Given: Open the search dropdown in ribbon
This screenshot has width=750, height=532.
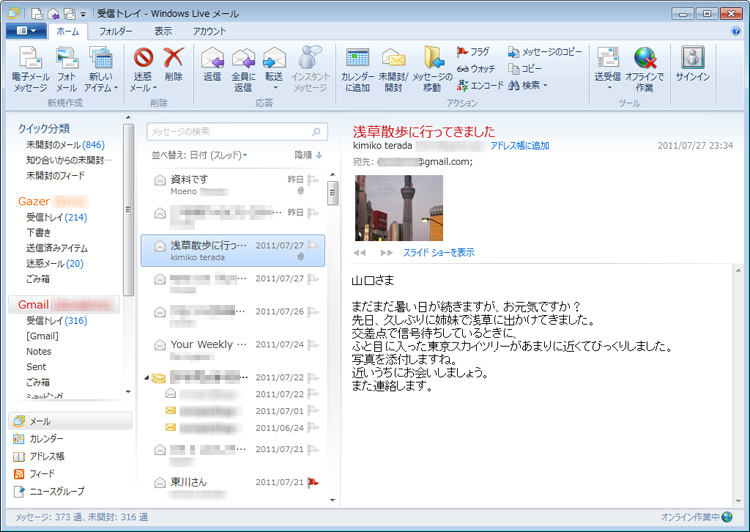Looking at the screenshot, I should point(528,85).
